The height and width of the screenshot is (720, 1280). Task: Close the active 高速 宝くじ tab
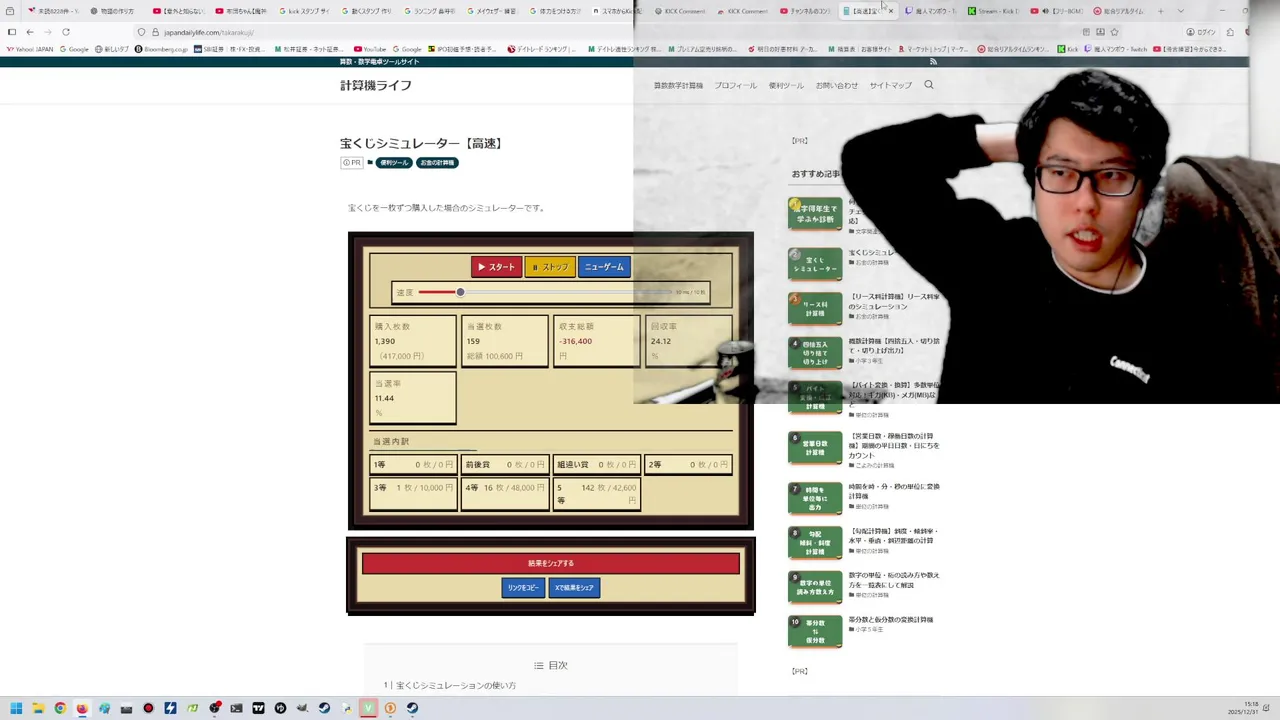[891, 11]
